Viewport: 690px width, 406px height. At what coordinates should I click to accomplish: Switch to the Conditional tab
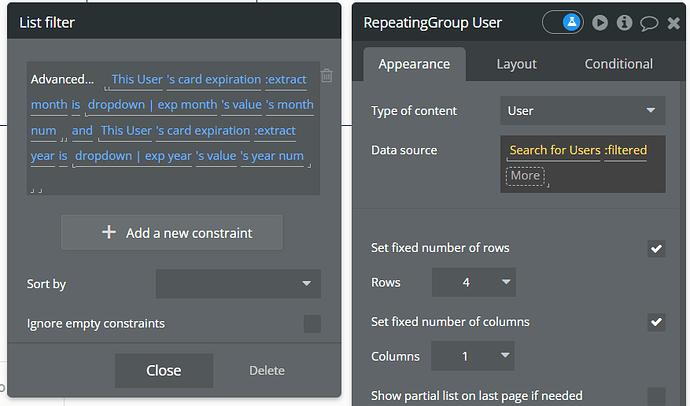(x=618, y=64)
